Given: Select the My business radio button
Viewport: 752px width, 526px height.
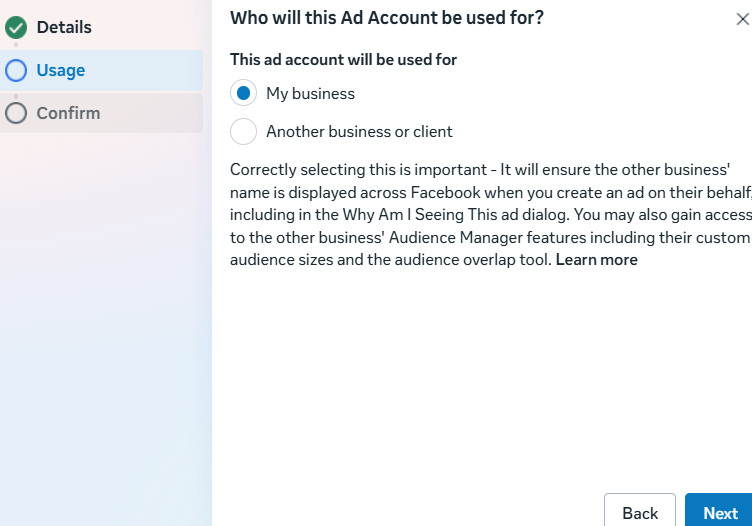Looking at the screenshot, I should coord(243,94).
